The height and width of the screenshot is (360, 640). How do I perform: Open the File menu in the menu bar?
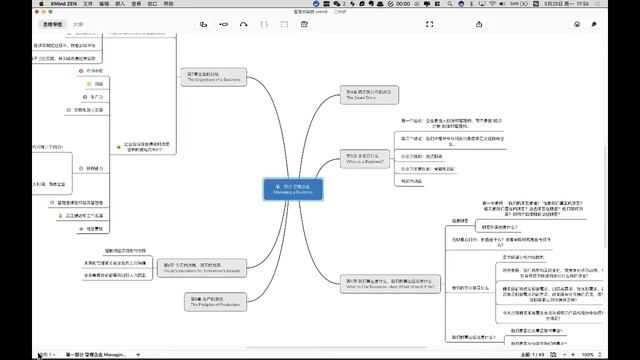[88, 4]
